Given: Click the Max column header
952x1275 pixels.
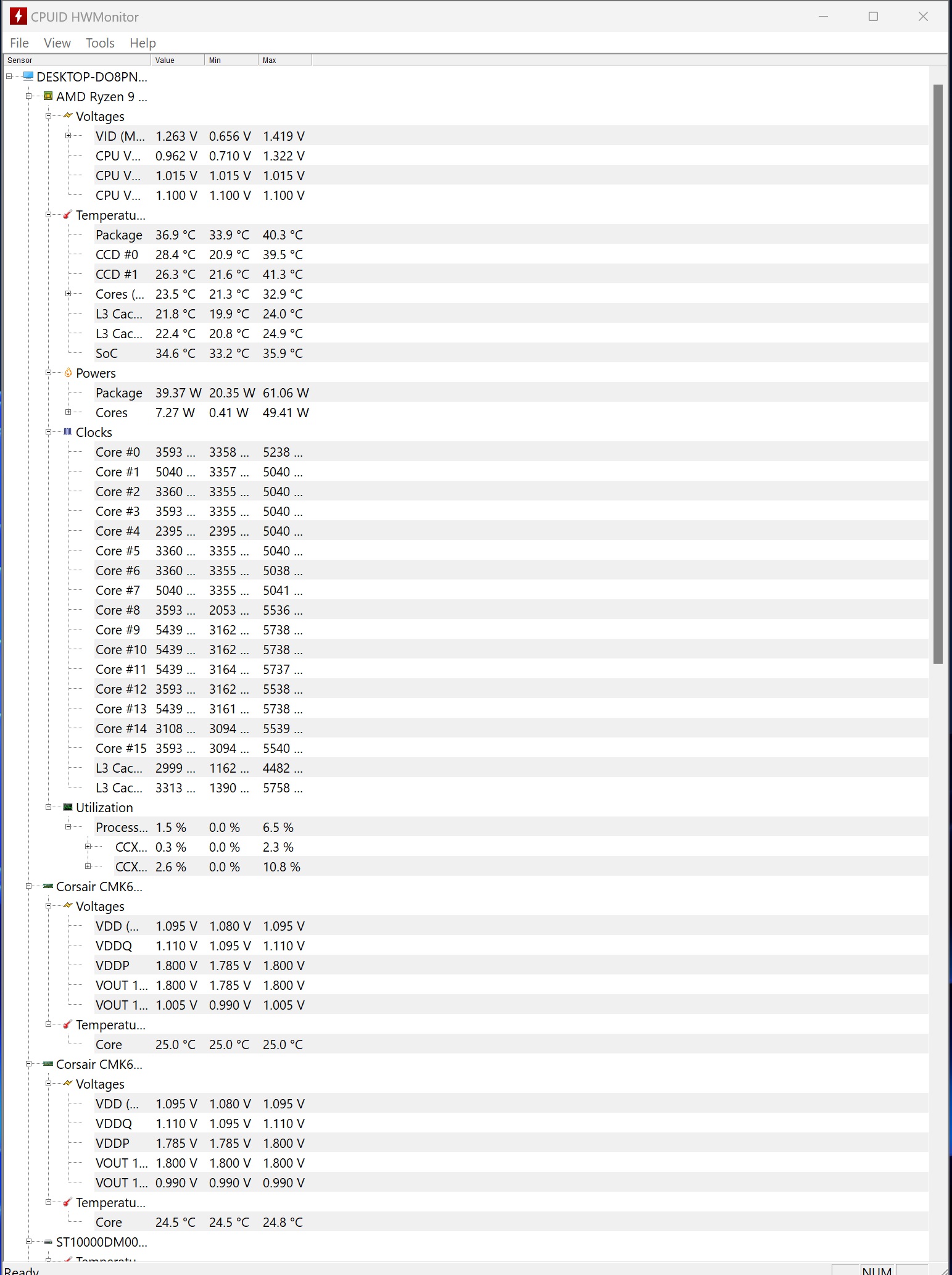Looking at the screenshot, I should [x=285, y=60].
